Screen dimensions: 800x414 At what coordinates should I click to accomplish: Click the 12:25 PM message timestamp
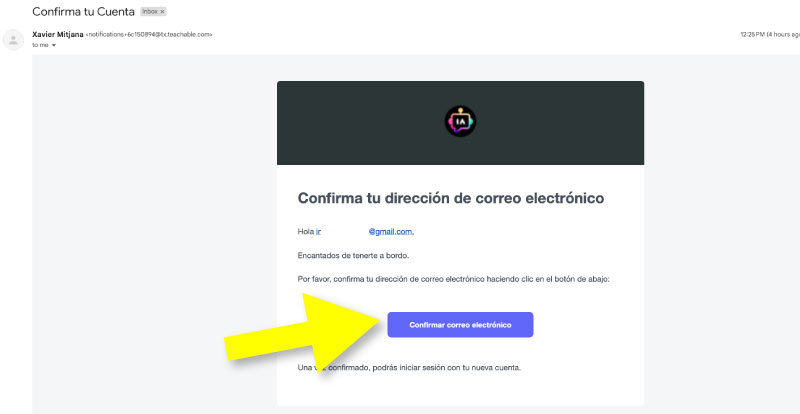coord(752,35)
